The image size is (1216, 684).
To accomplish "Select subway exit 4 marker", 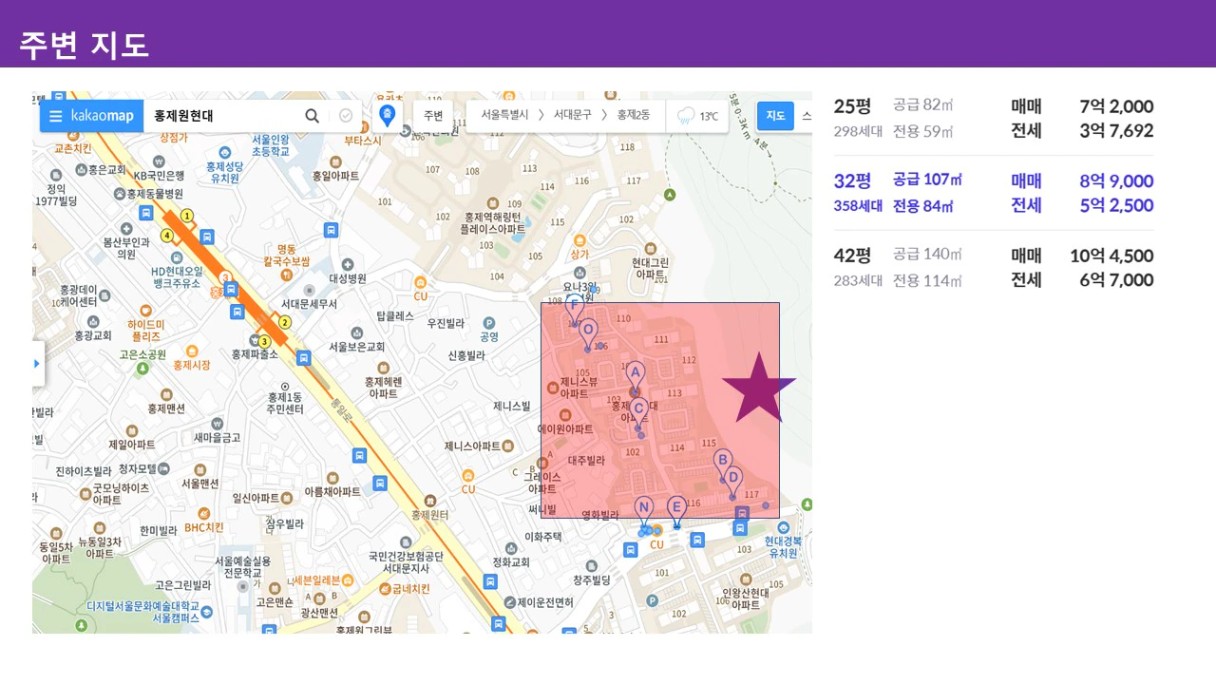I will pyautogui.click(x=167, y=236).
